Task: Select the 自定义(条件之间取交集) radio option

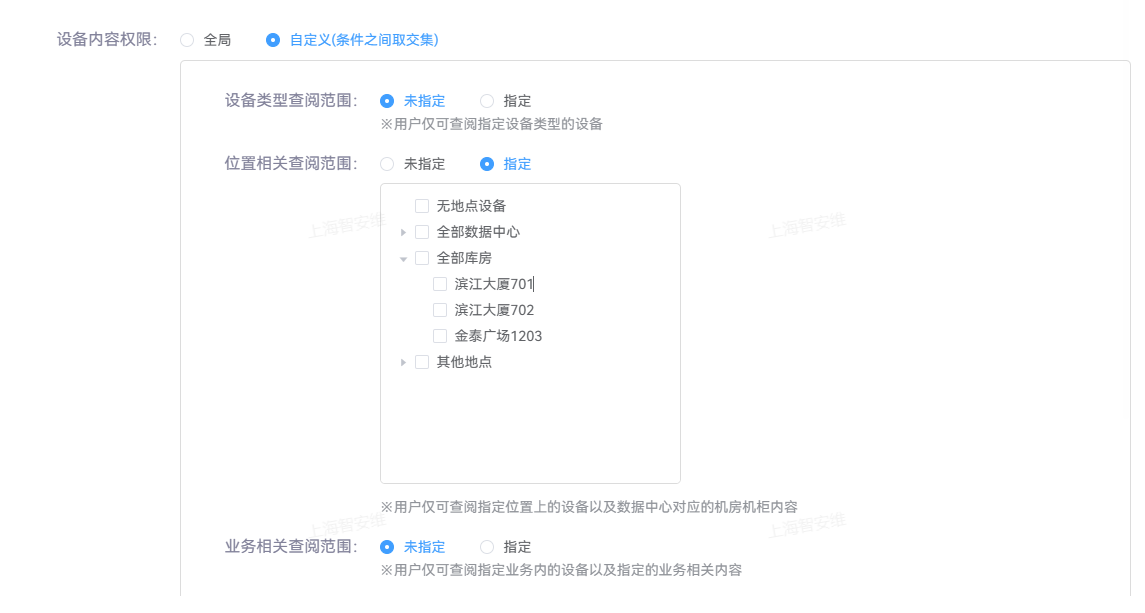Action: pyautogui.click(x=273, y=40)
